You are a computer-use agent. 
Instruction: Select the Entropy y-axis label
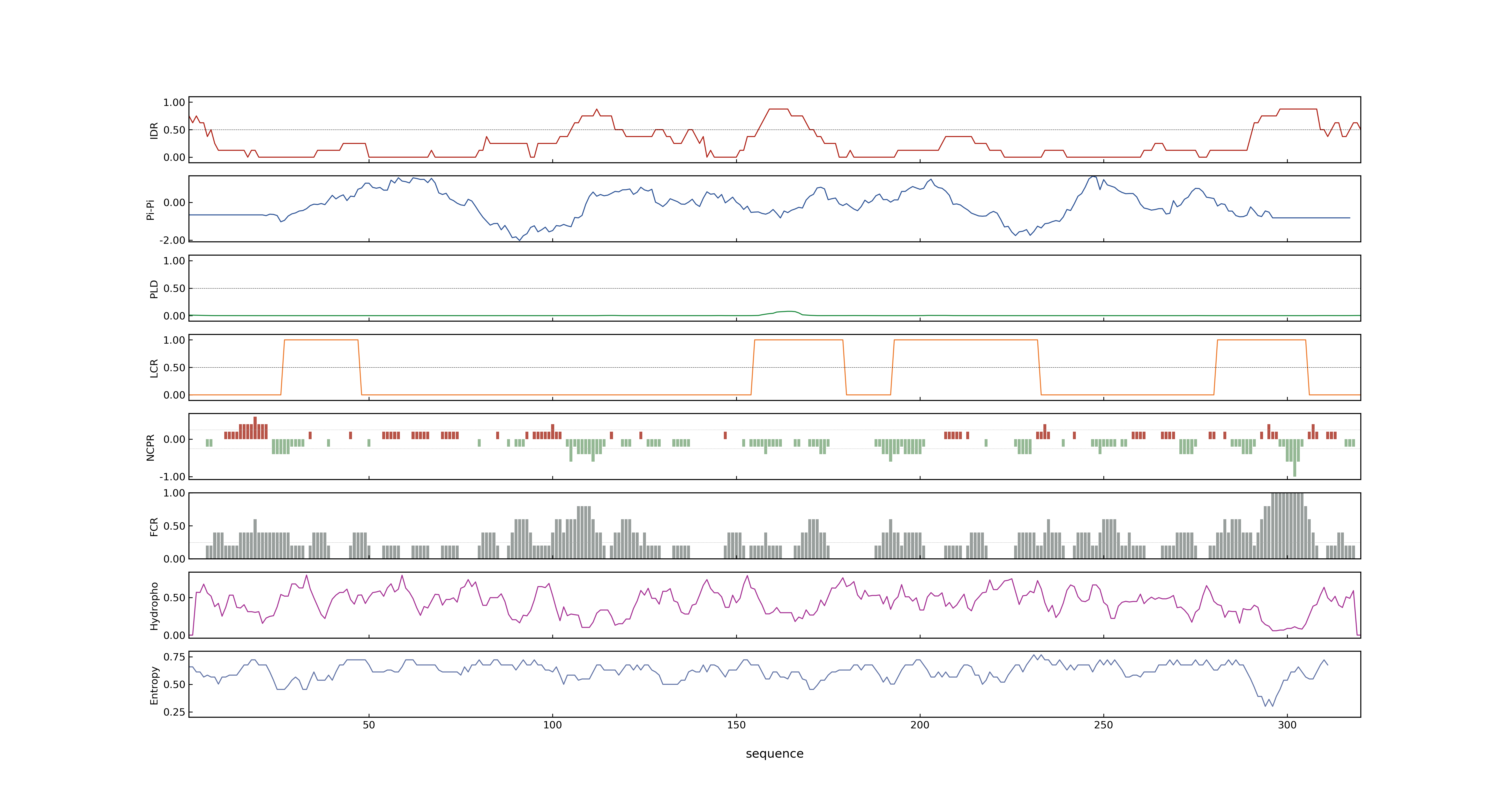pos(154,685)
